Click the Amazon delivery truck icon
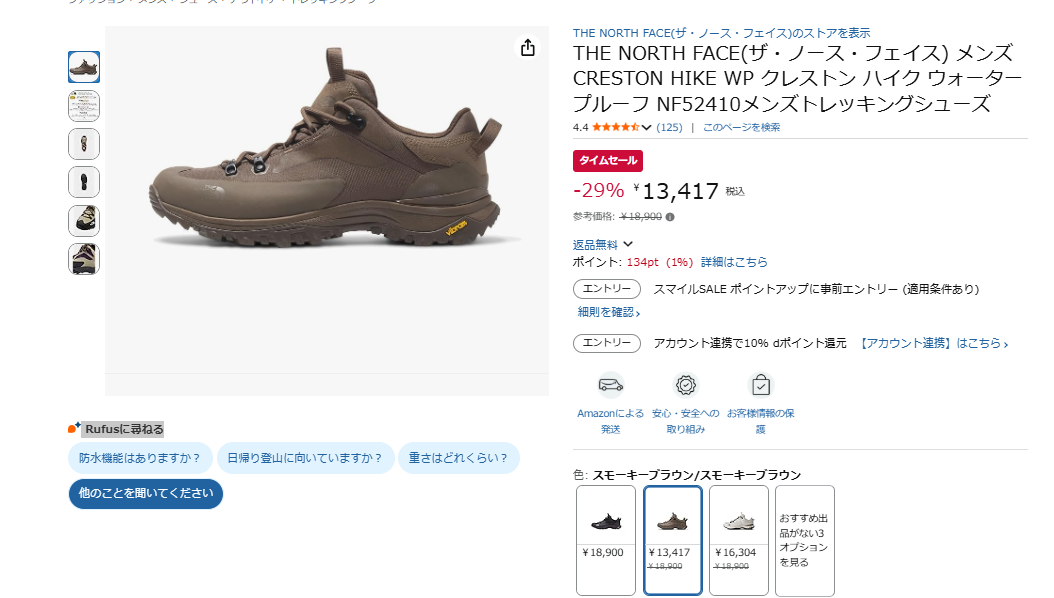Viewport: 1054px width, 598px height. (611, 385)
